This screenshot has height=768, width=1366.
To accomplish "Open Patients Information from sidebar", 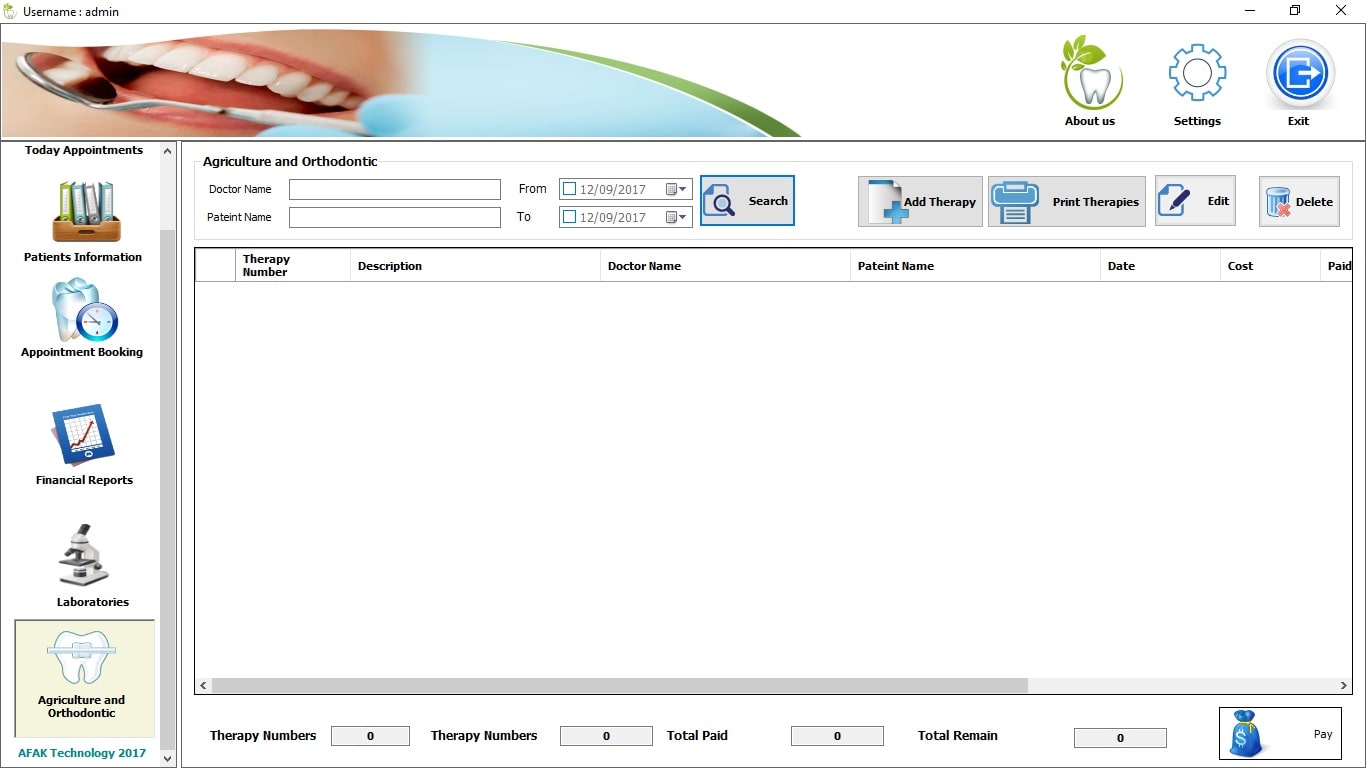I will (x=85, y=213).
